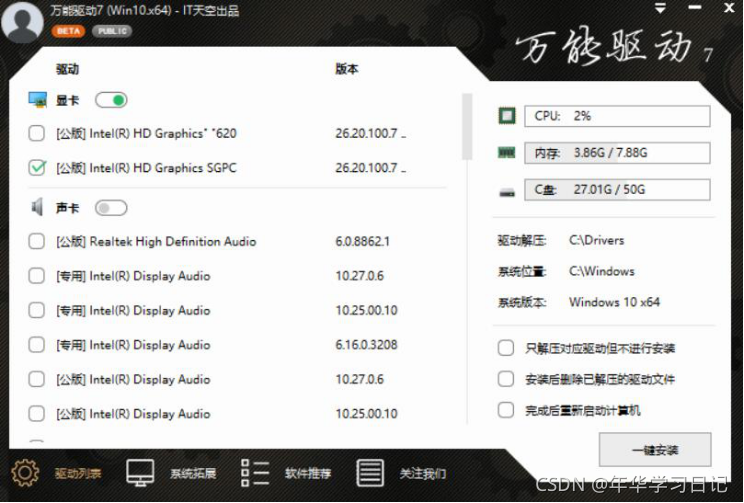This screenshot has width=744, height=503.
Task: Uncheck Intel(R) HD Graphics SGPC driver
Action: click(37, 168)
